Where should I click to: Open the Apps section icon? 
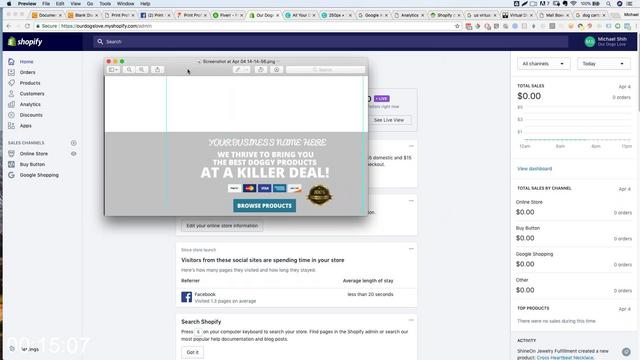pyautogui.click(x=11, y=126)
